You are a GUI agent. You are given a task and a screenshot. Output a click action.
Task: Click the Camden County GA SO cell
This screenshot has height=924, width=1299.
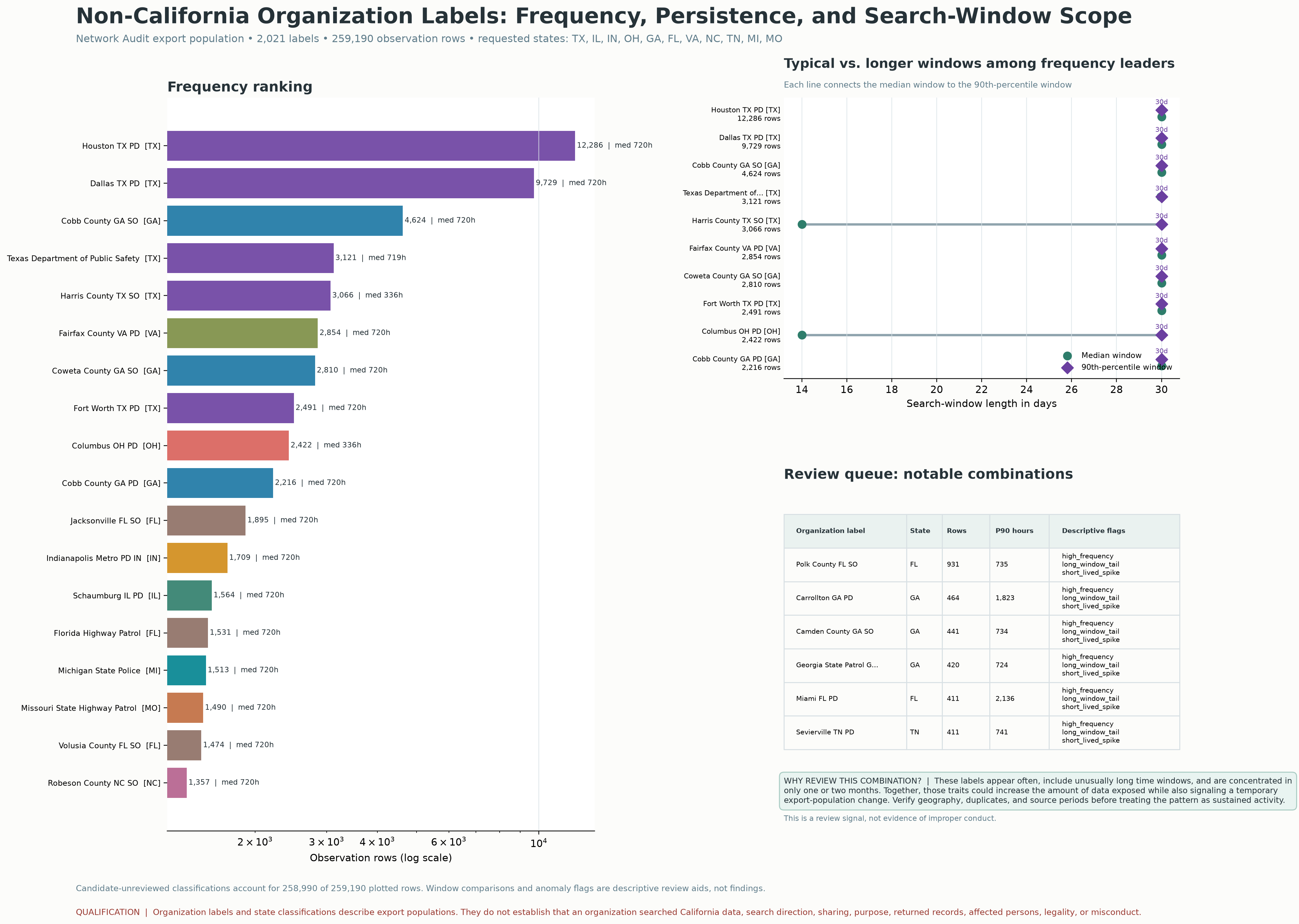click(x=835, y=631)
